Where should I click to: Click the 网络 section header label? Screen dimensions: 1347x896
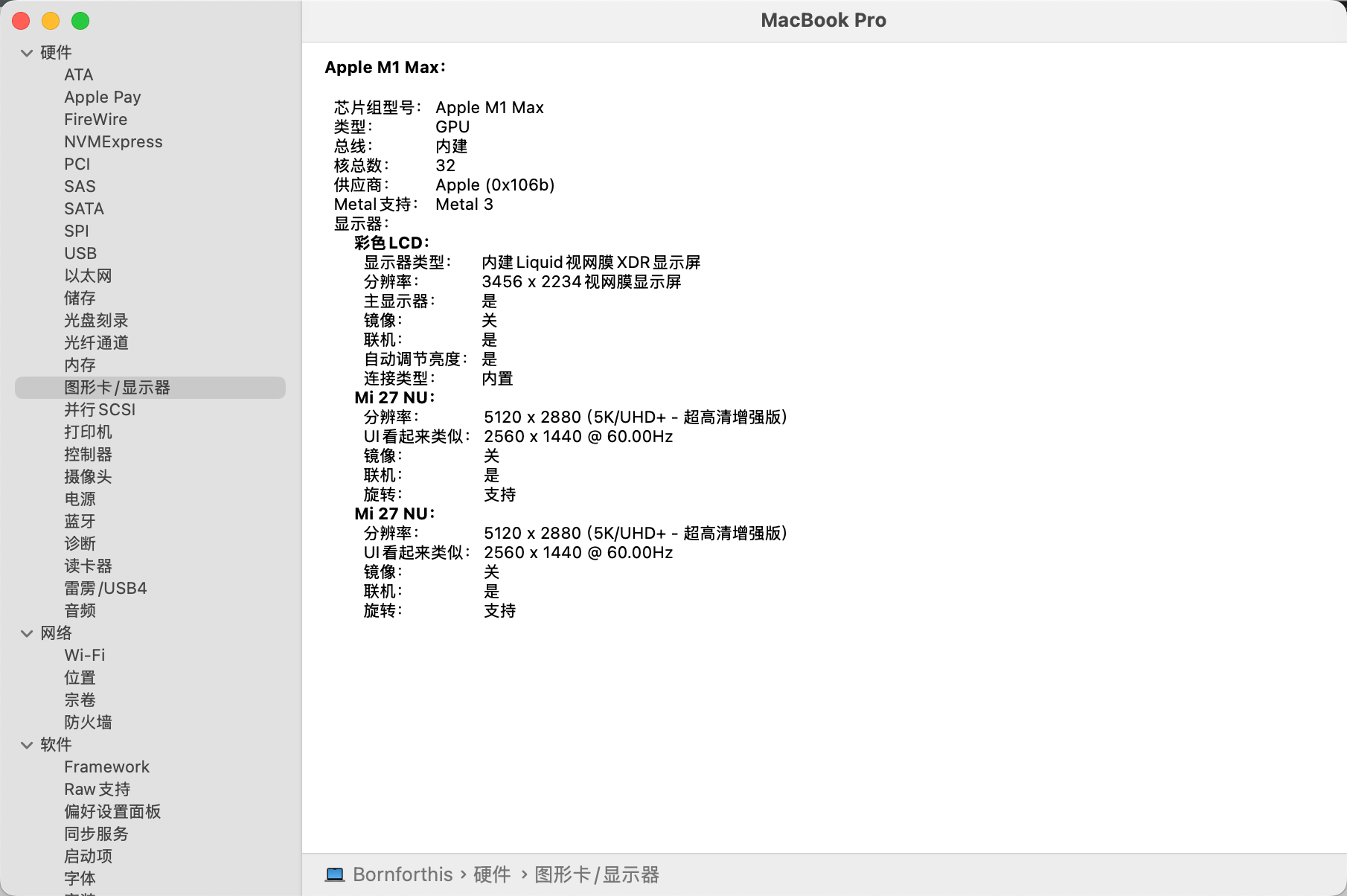pos(56,633)
